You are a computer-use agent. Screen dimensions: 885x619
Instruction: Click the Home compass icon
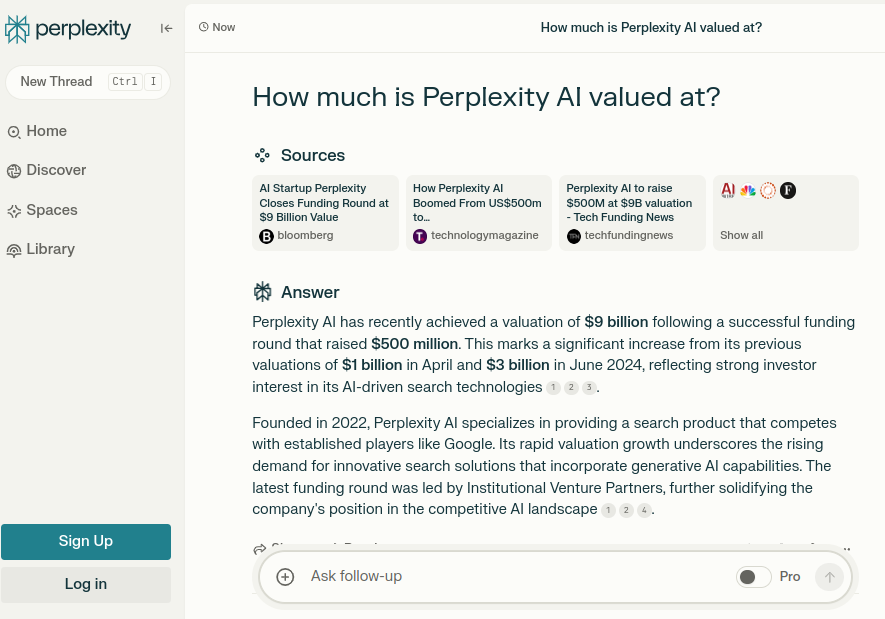click(14, 132)
